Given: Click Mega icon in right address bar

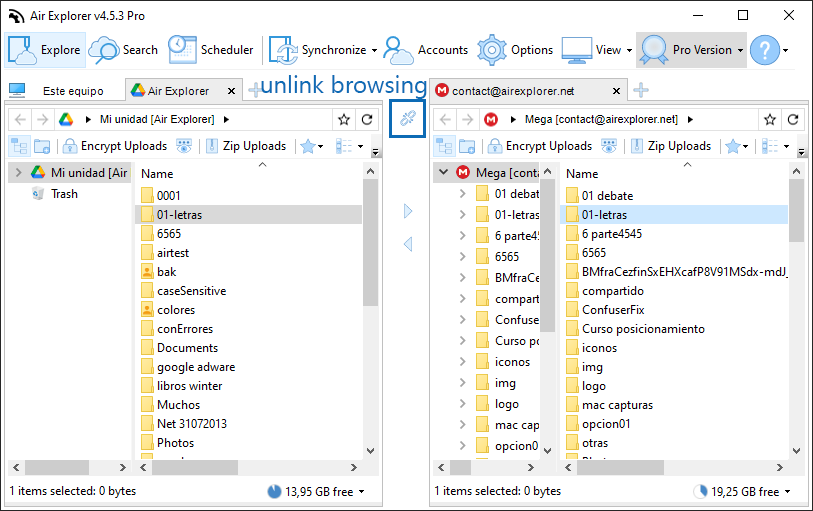Looking at the screenshot, I should pyautogui.click(x=491, y=120).
